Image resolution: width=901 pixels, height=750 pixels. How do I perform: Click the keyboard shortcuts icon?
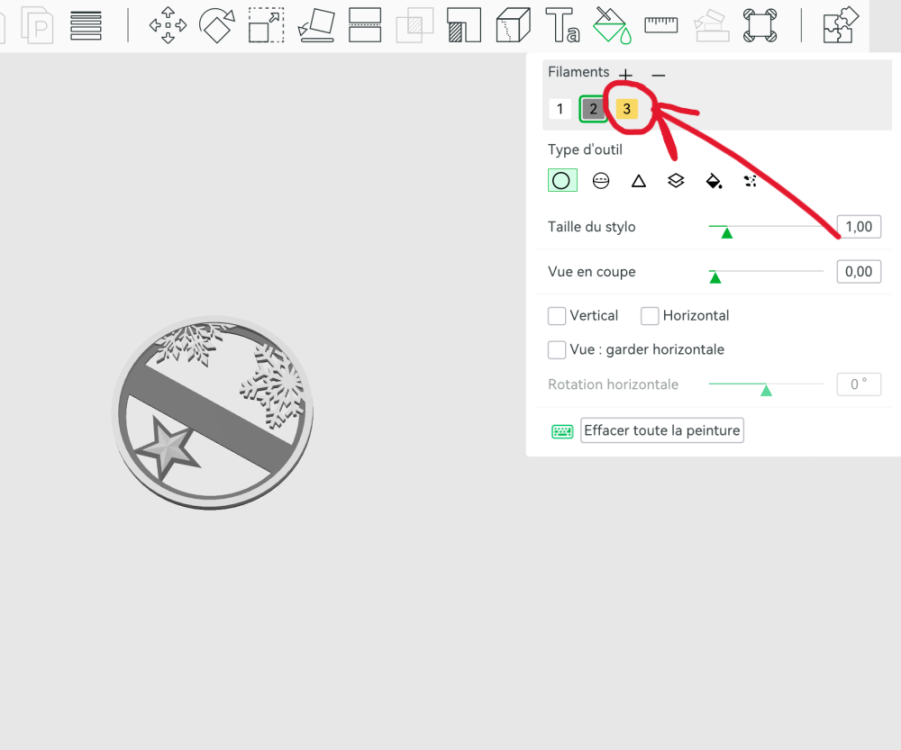563,431
